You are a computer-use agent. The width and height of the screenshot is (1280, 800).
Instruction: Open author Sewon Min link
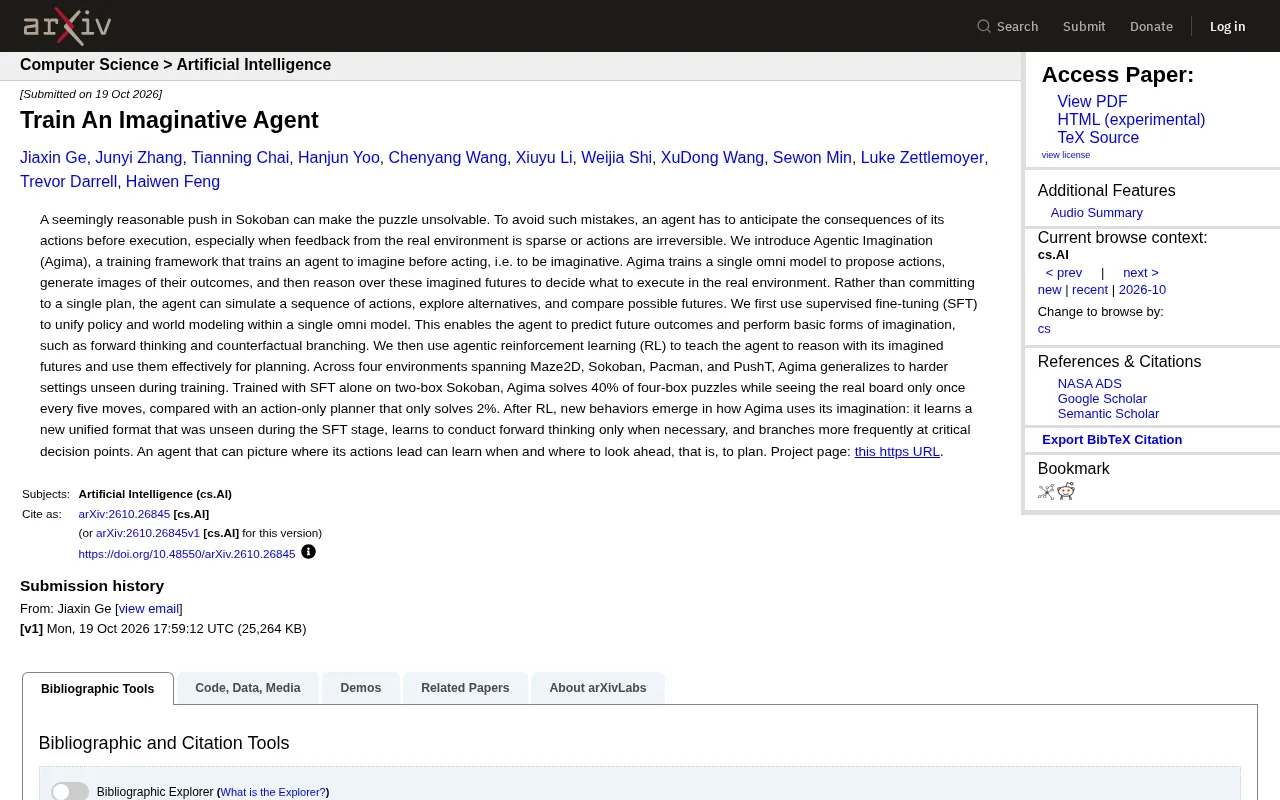pyautogui.click(x=812, y=158)
